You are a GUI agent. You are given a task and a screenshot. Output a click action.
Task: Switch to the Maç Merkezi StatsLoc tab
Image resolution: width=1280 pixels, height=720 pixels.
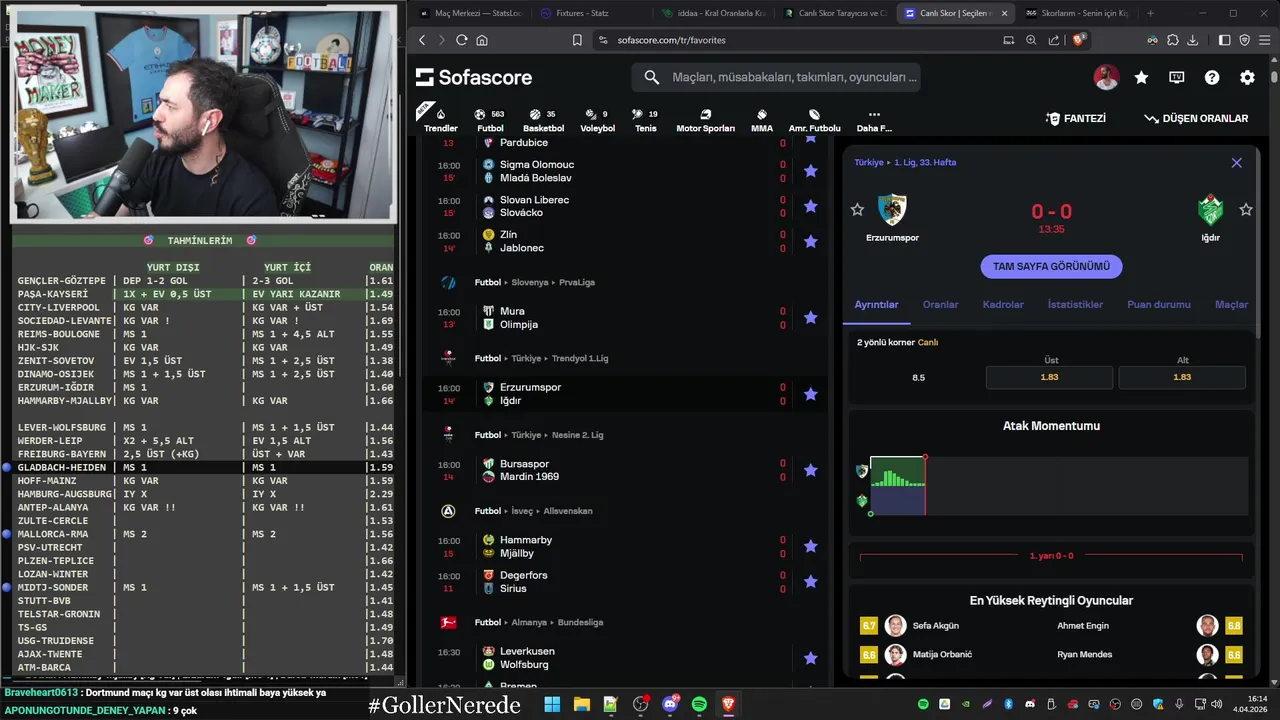coord(470,13)
